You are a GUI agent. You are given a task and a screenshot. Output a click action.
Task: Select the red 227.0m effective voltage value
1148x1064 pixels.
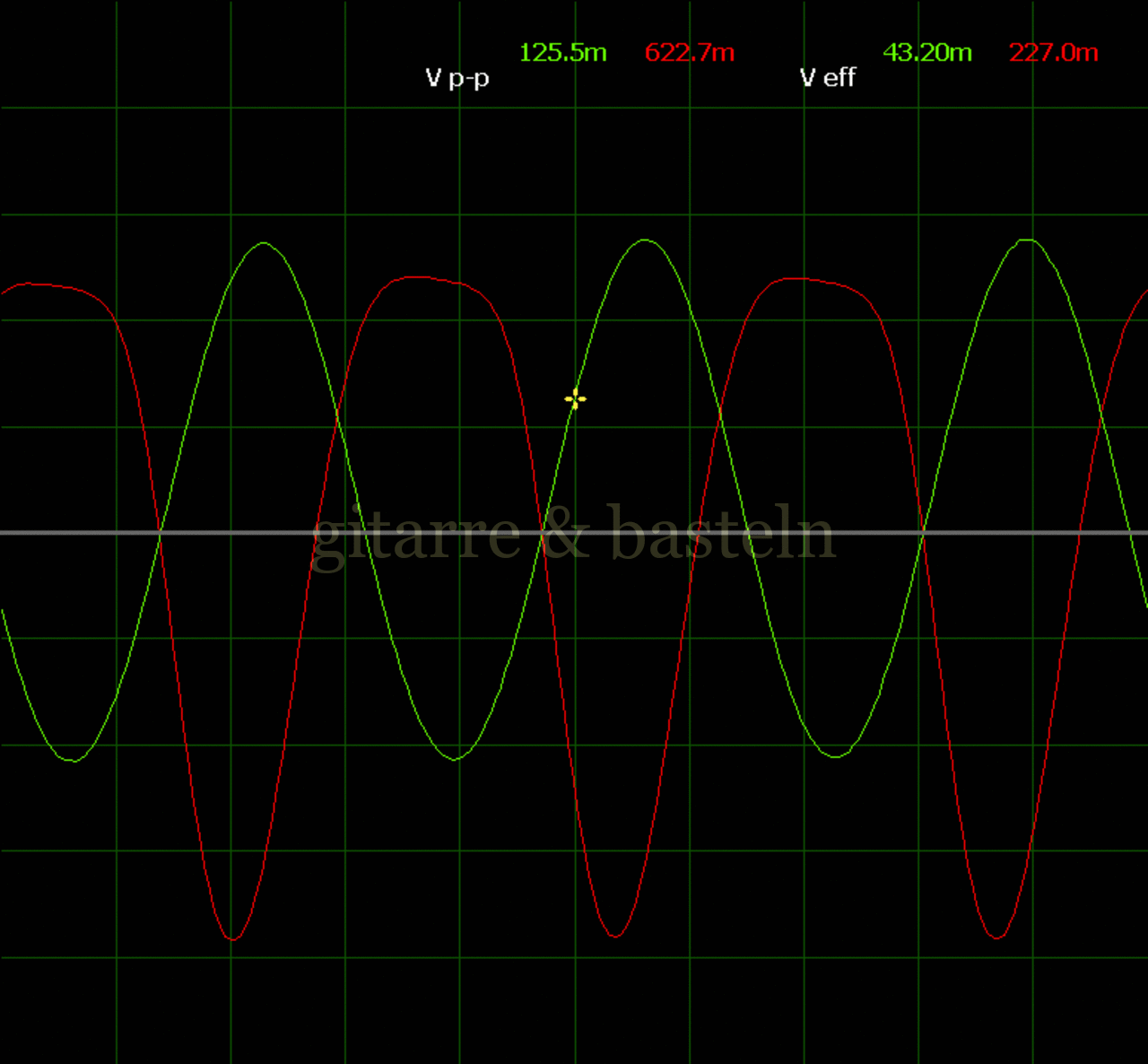pyautogui.click(x=1054, y=53)
